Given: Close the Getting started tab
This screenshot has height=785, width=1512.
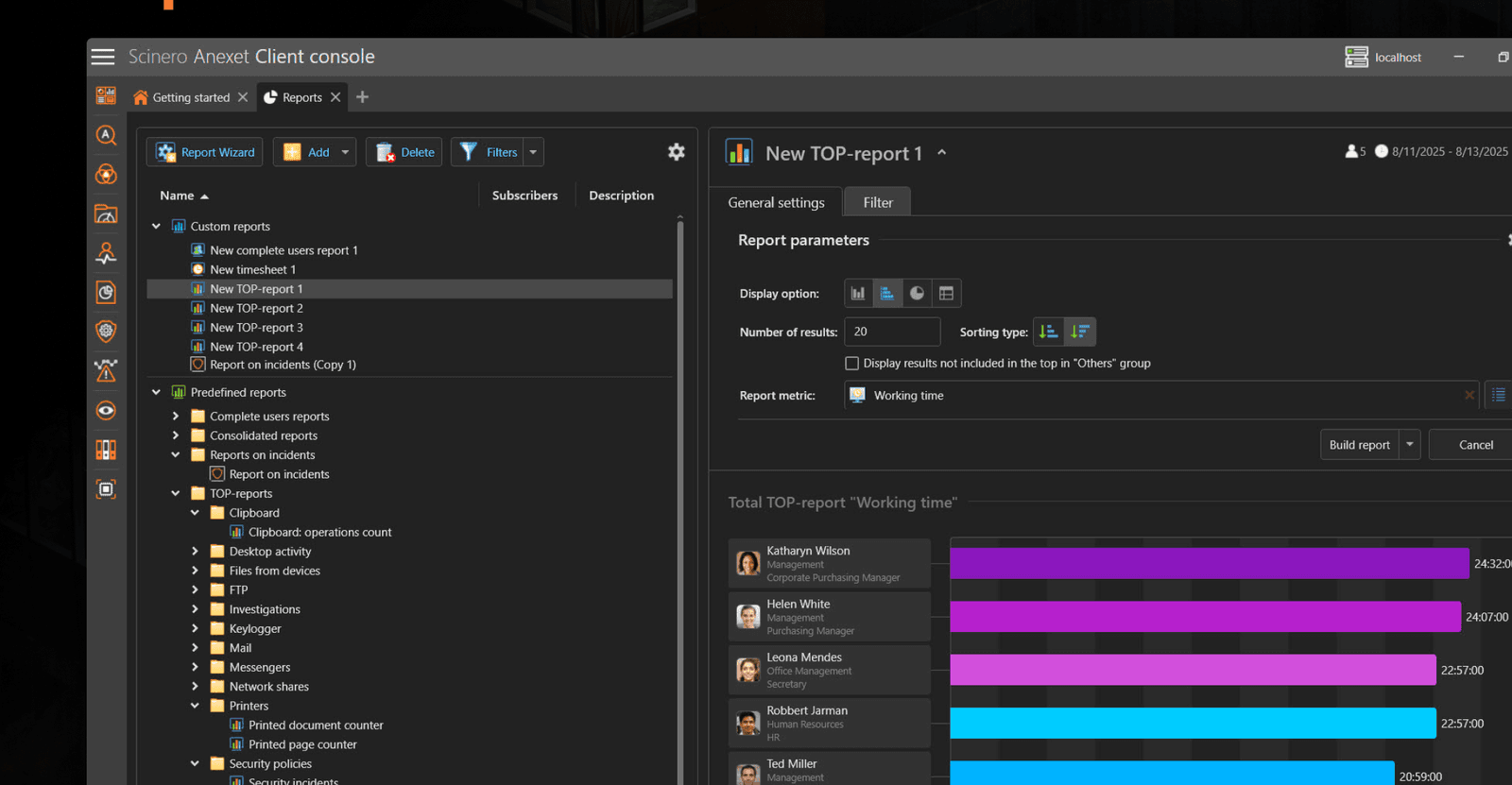Looking at the screenshot, I should (243, 97).
